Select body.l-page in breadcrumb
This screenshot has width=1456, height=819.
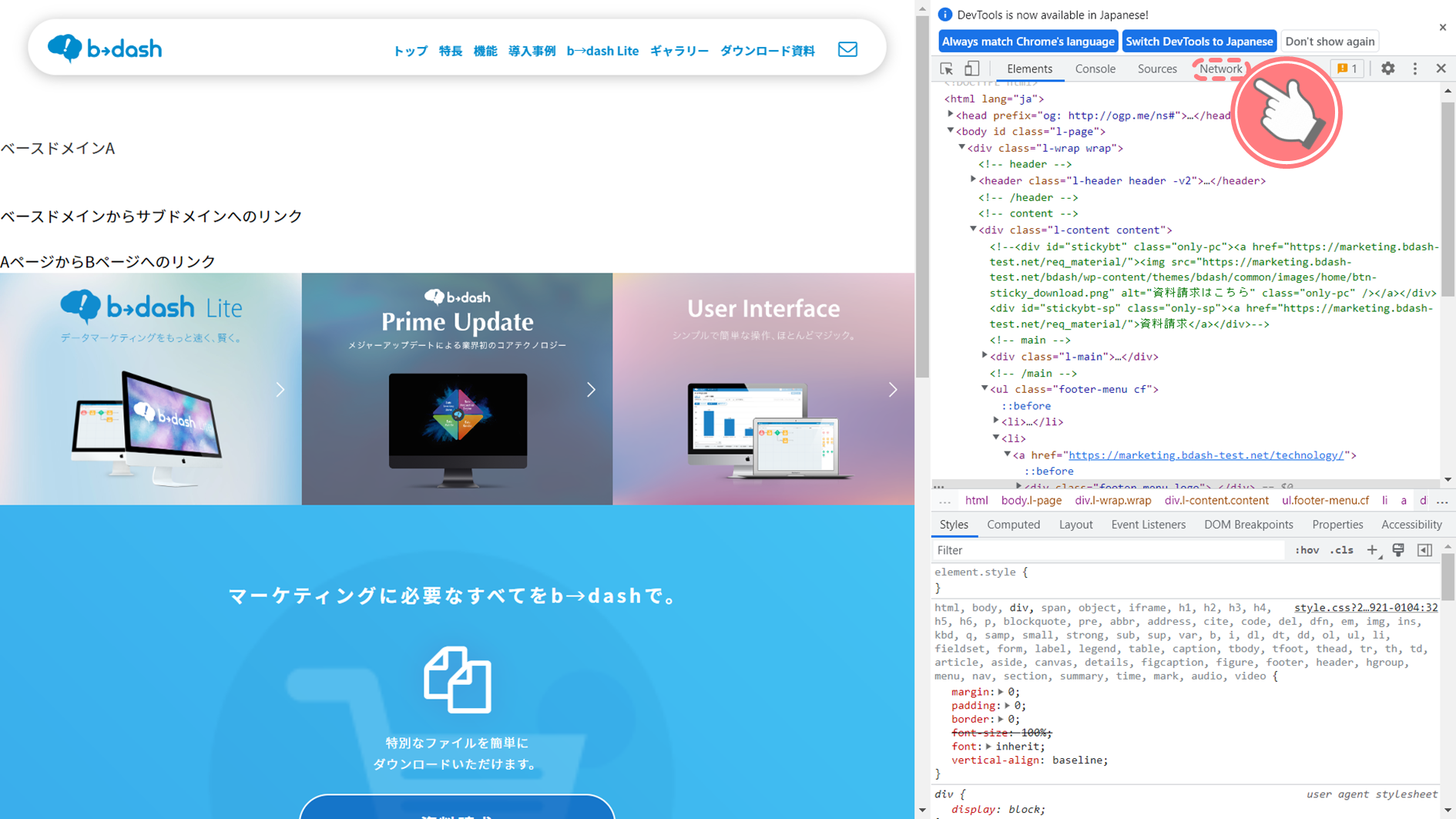coord(1031,501)
